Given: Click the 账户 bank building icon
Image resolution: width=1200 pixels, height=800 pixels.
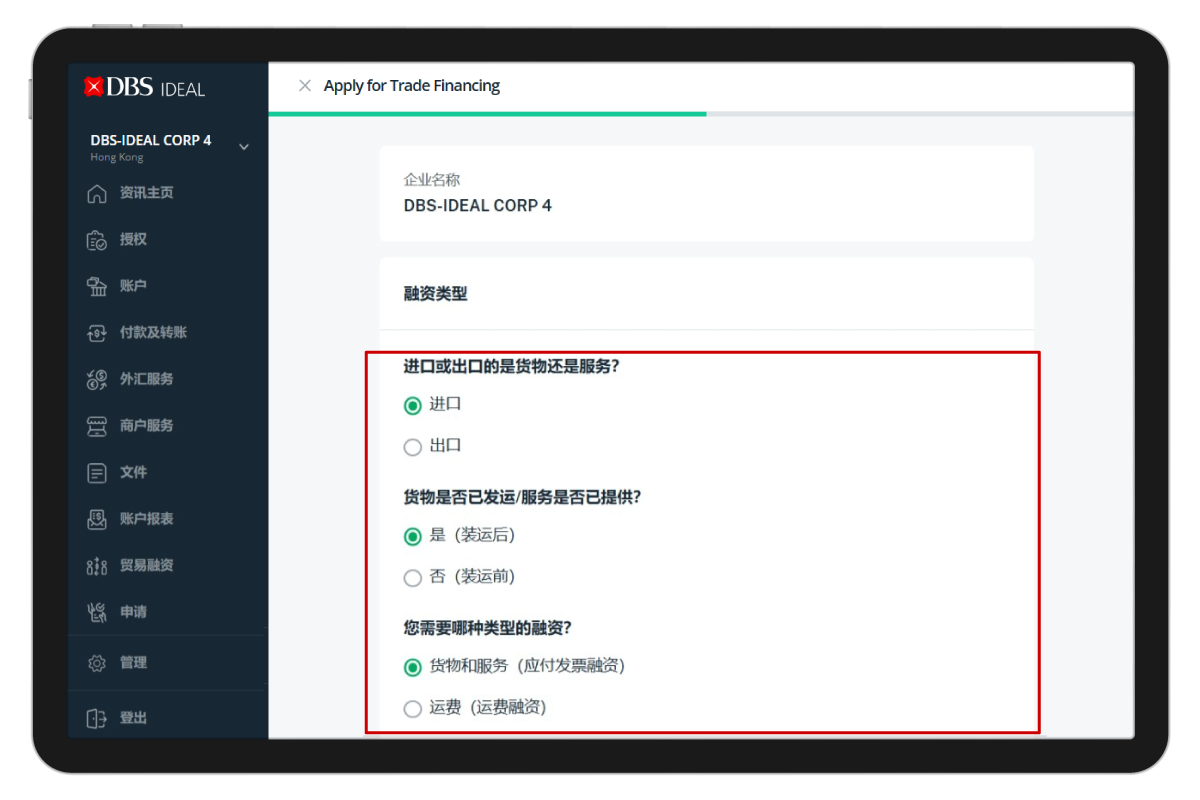Looking at the screenshot, I should (x=97, y=286).
